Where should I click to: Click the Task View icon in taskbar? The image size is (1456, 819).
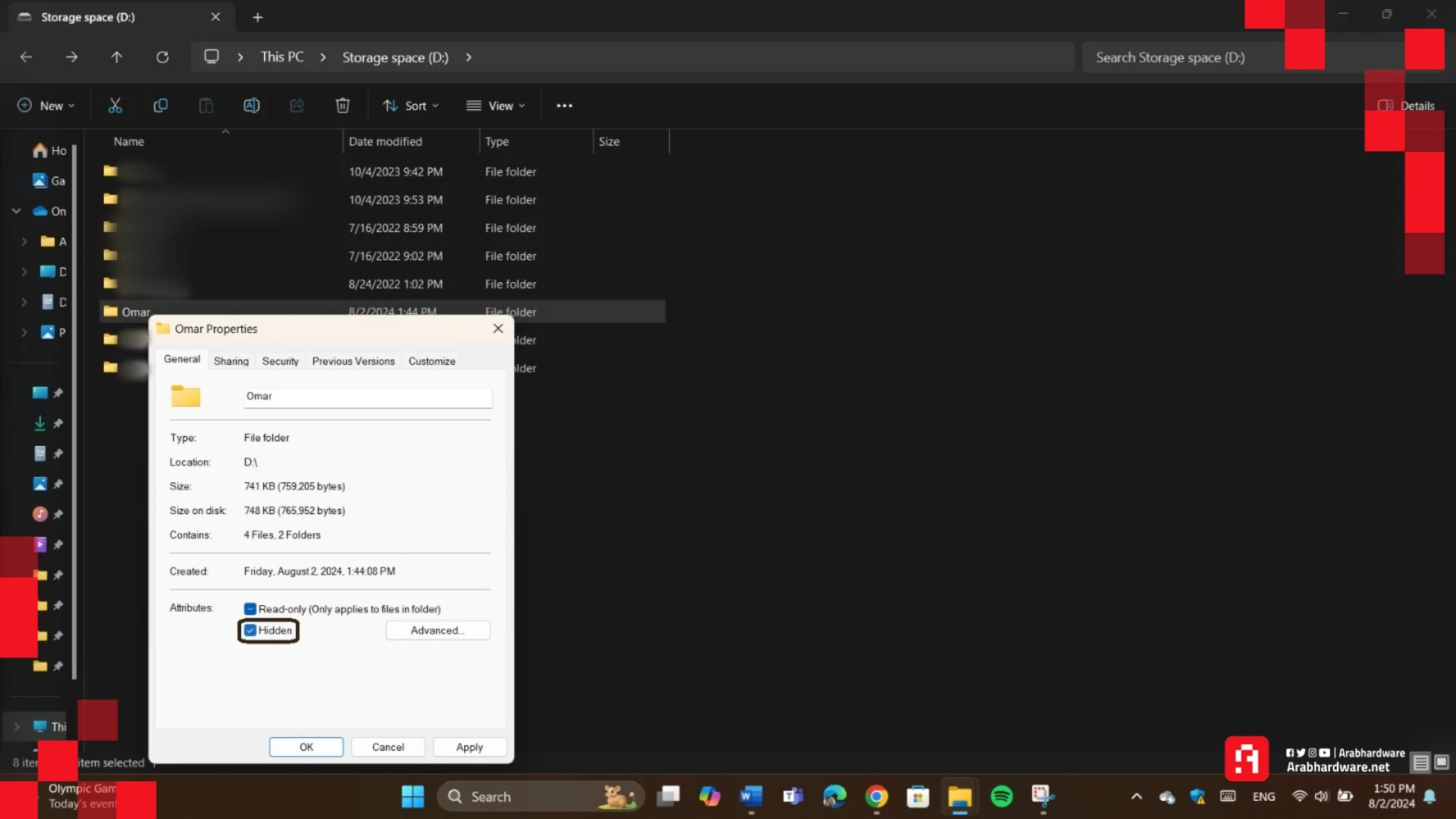(668, 796)
